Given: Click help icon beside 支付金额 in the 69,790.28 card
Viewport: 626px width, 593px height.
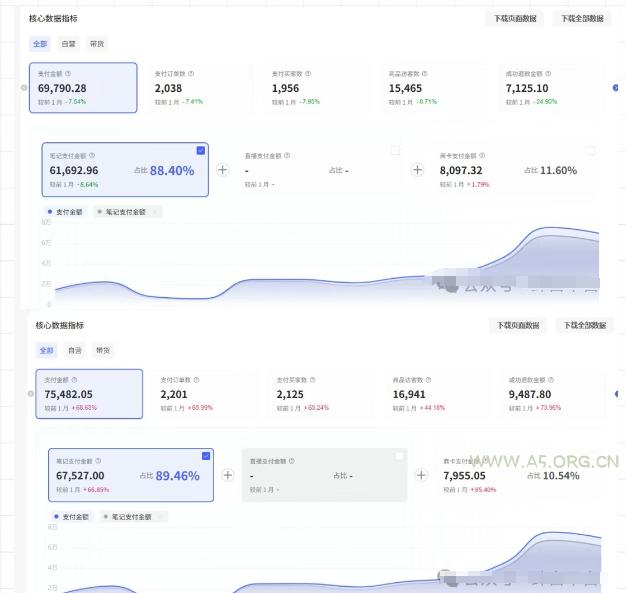Looking at the screenshot, I should pyautogui.click(x=69, y=73).
